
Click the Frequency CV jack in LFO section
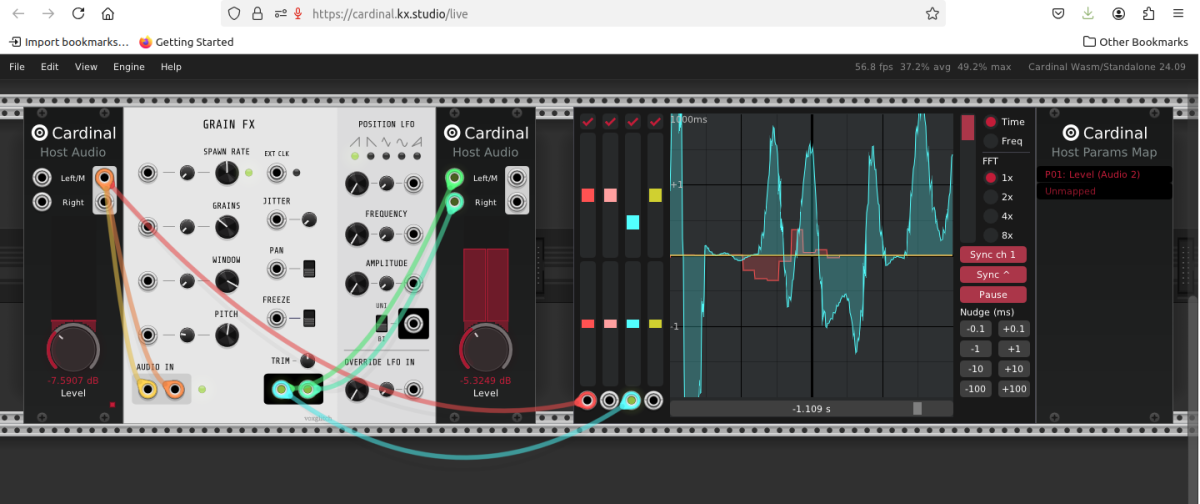pos(414,235)
